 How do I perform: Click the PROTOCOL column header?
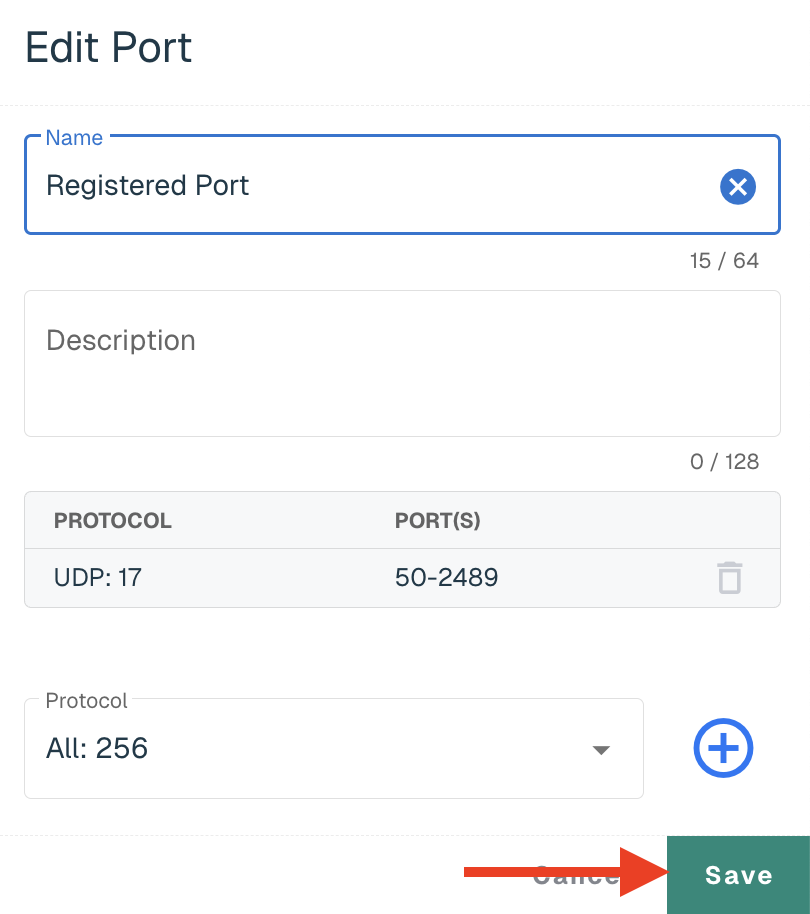coord(112,521)
